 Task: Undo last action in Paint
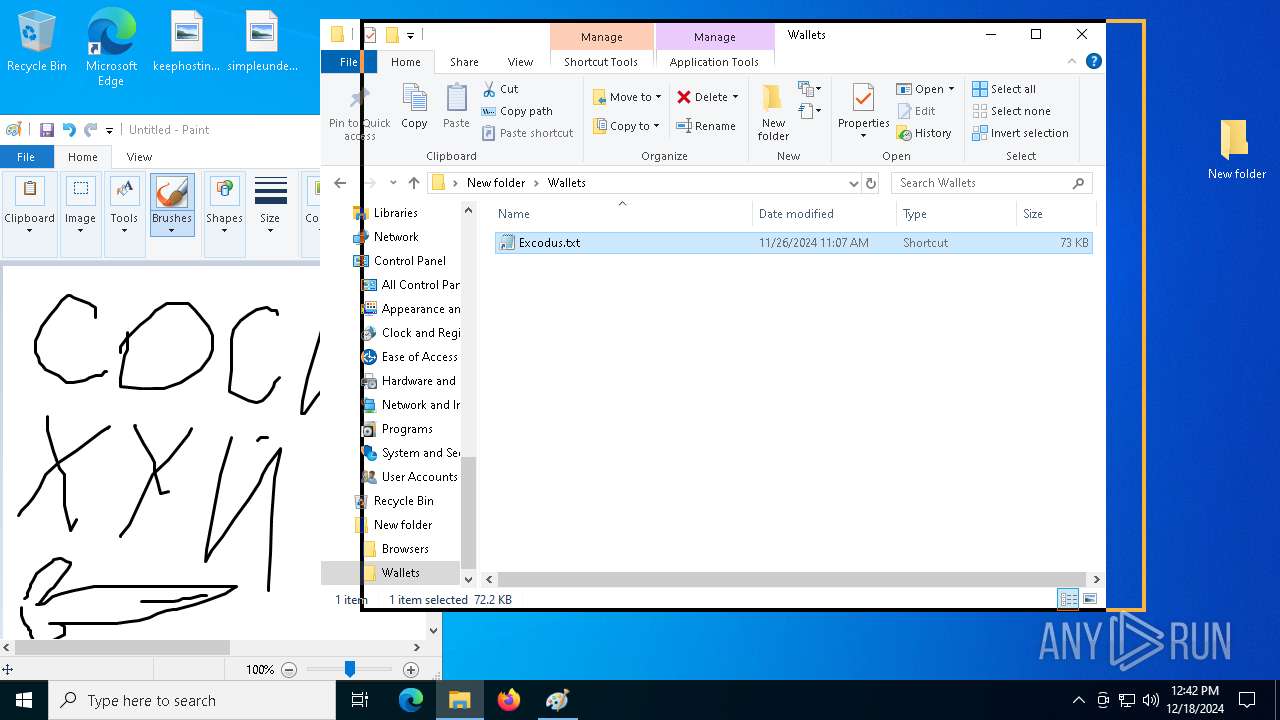(x=69, y=130)
